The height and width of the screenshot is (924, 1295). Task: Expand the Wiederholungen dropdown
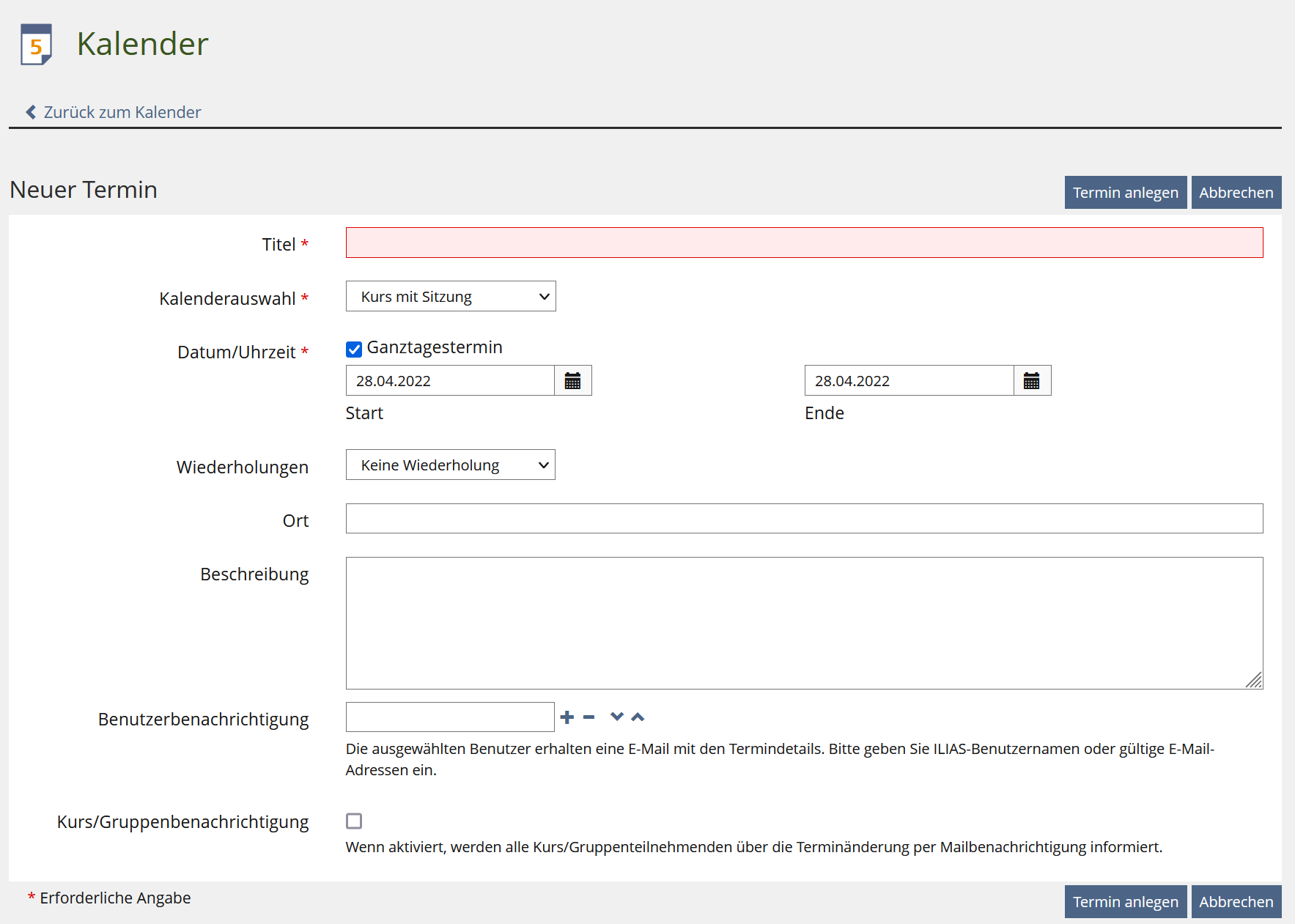click(450, 465)
